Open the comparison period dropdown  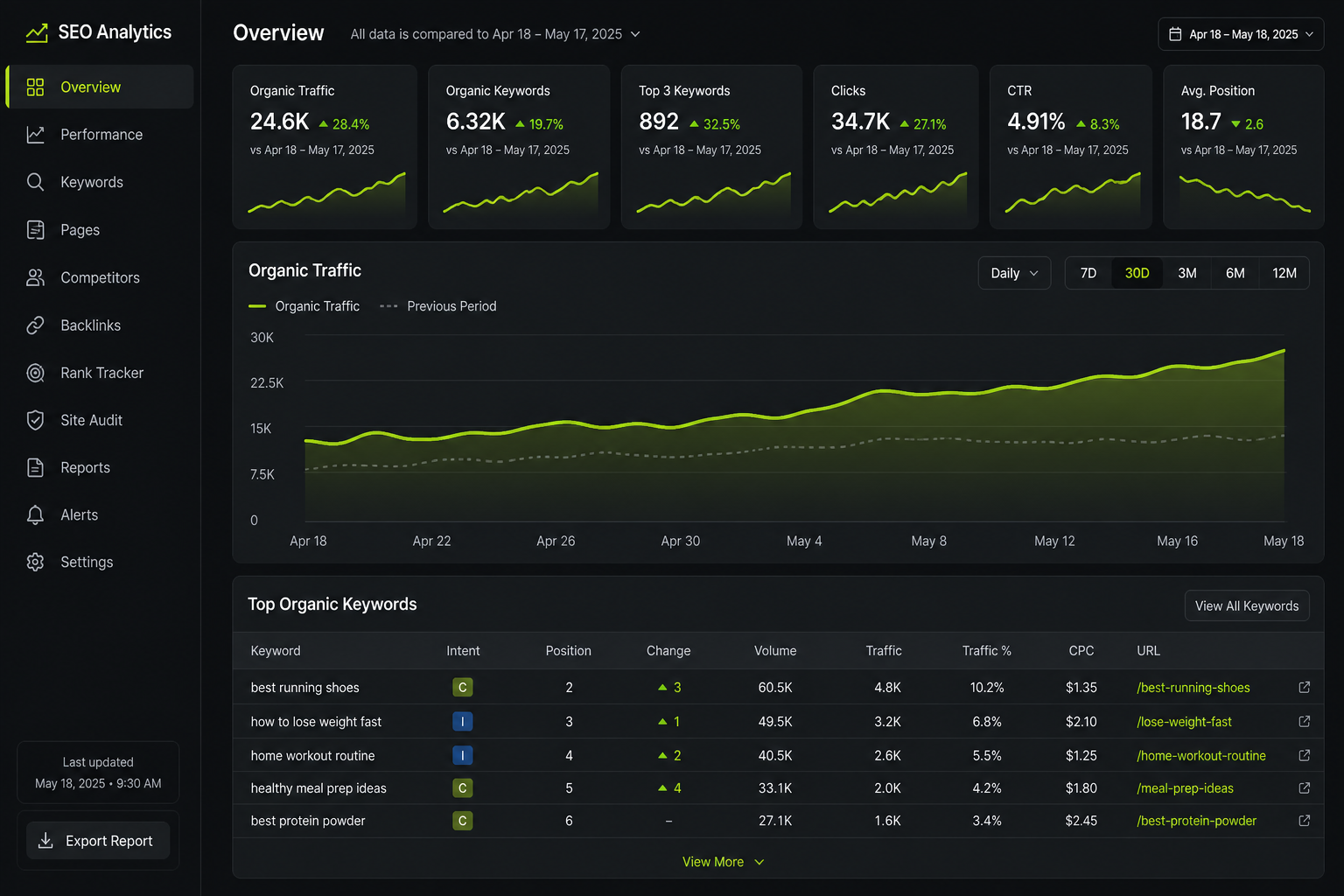point(495,34)
